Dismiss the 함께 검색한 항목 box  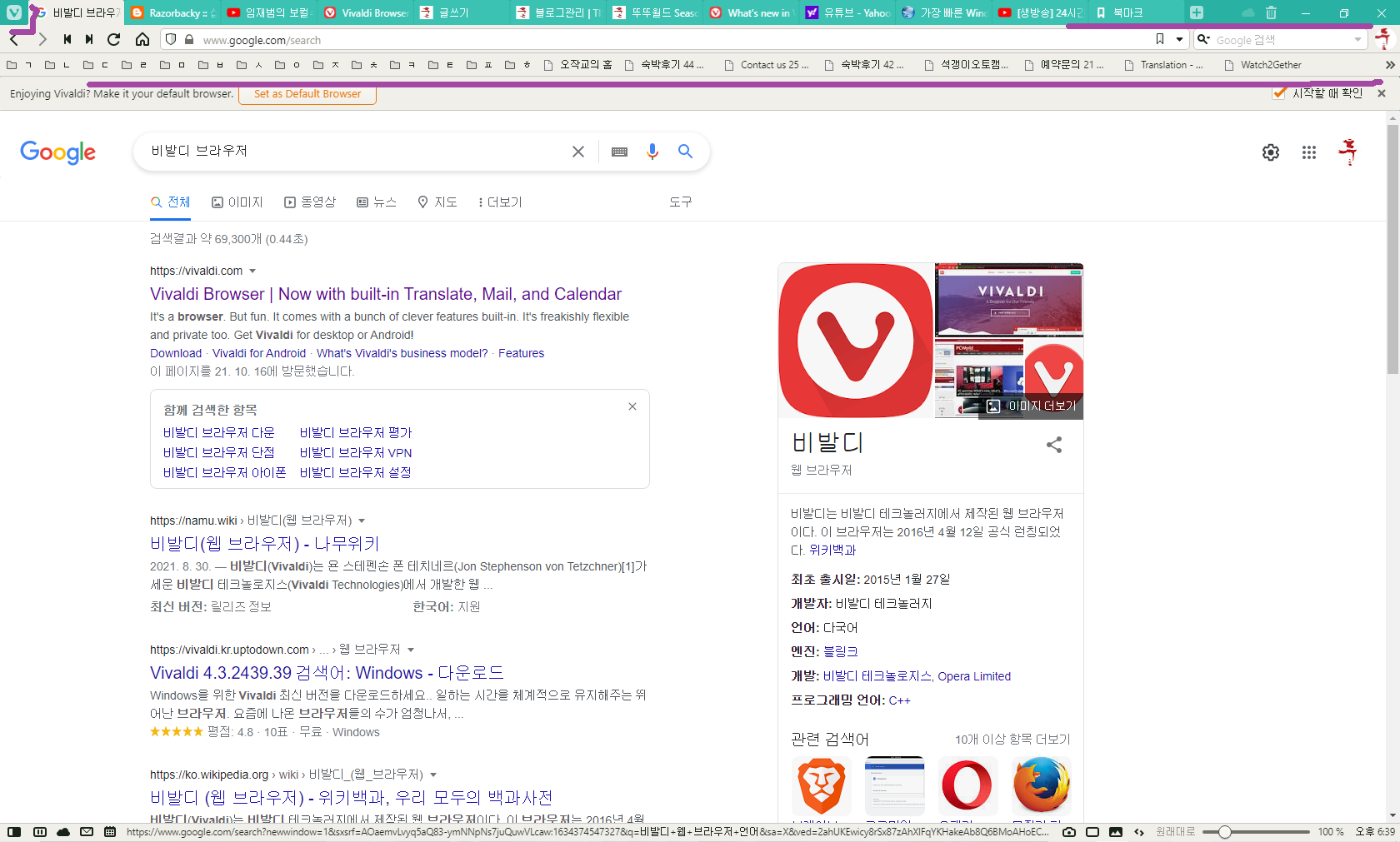click(x=632, y=406)
